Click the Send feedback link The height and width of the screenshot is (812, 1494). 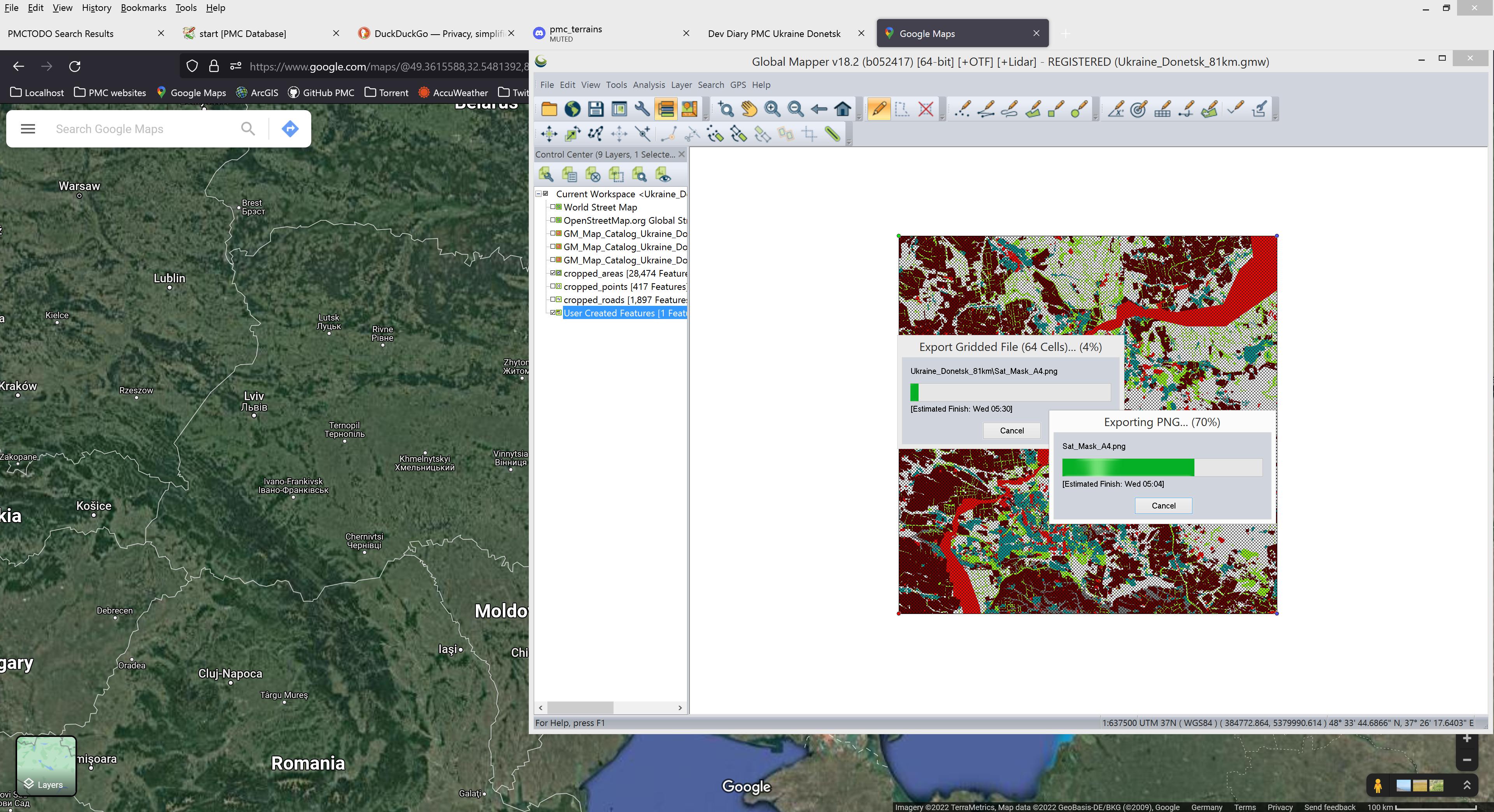(1329, 807)
